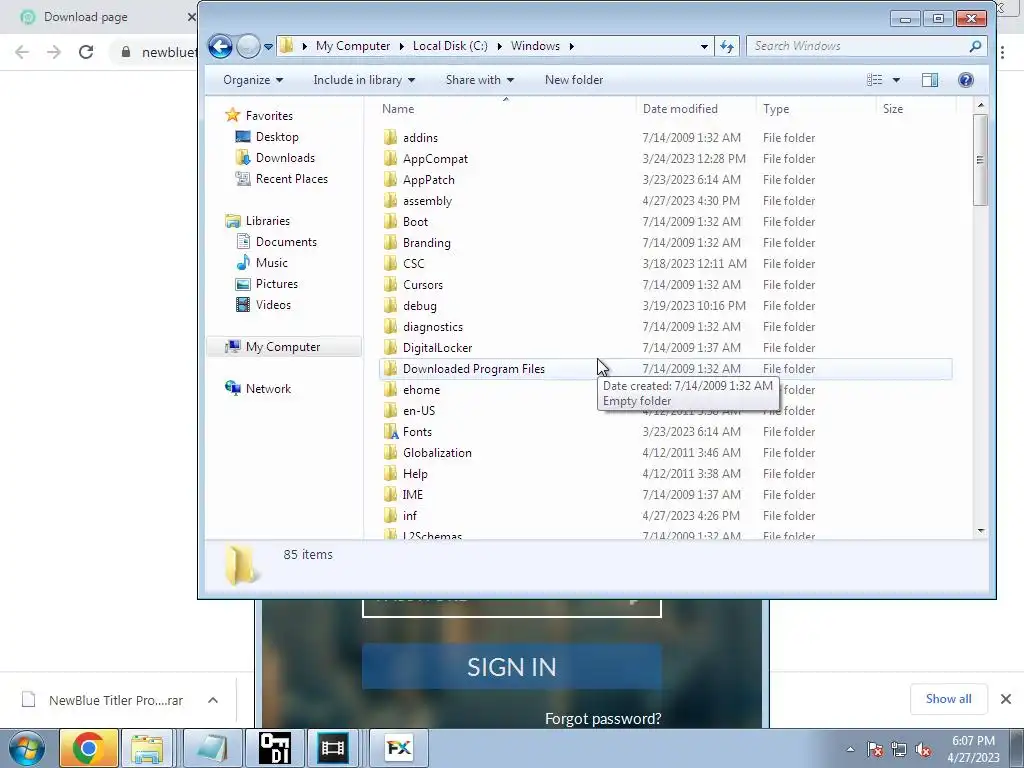
Task: Select the assembly folder icon
Action: [x=391, y=200]
